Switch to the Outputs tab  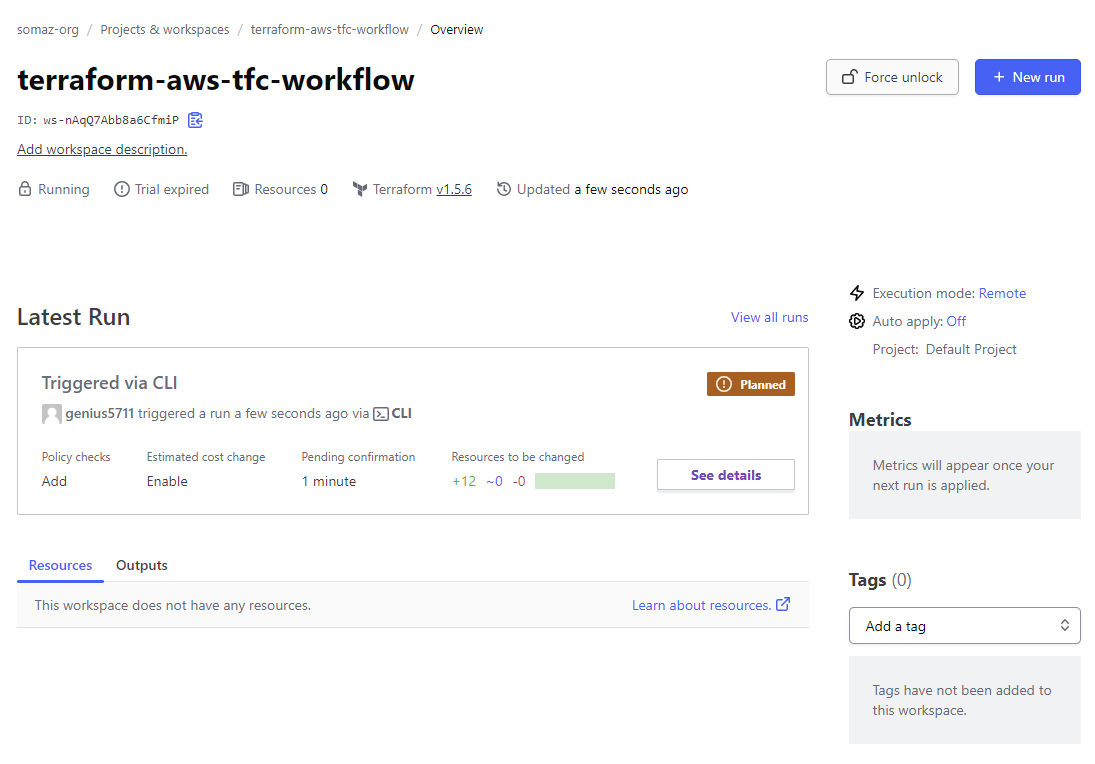(x=142, y=566)
